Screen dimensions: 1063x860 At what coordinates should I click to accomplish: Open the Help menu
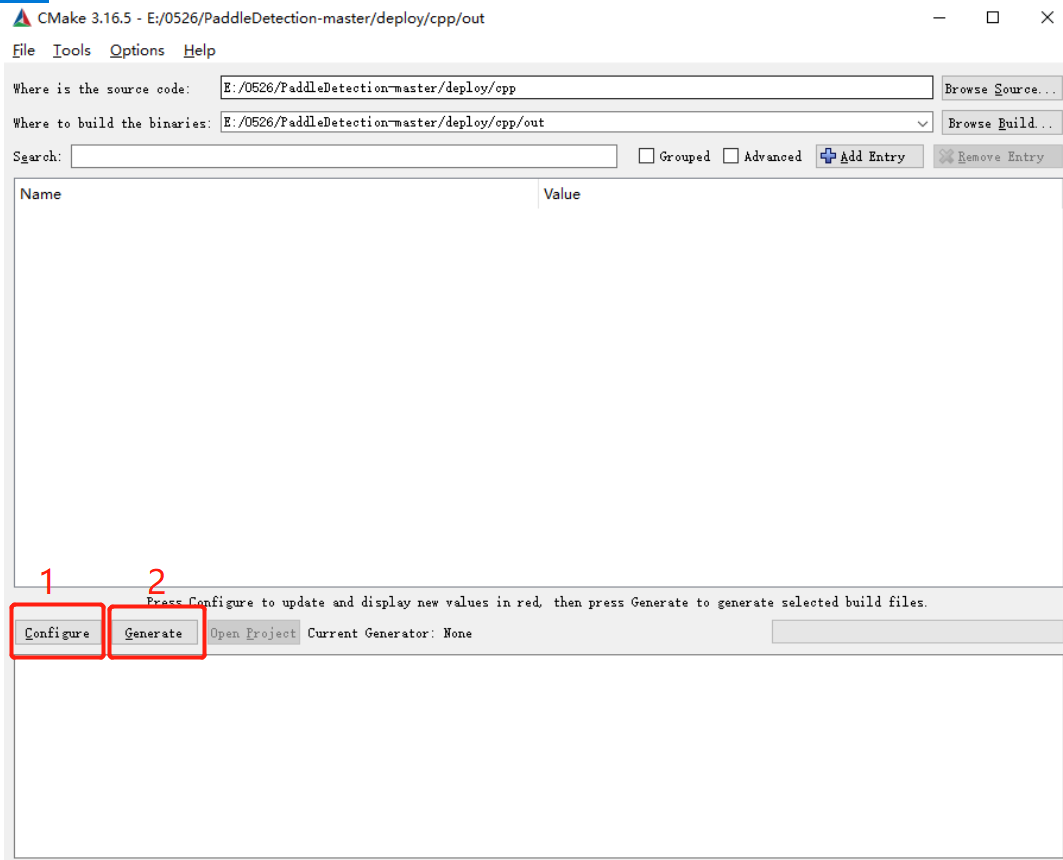(x=199, y=50)
